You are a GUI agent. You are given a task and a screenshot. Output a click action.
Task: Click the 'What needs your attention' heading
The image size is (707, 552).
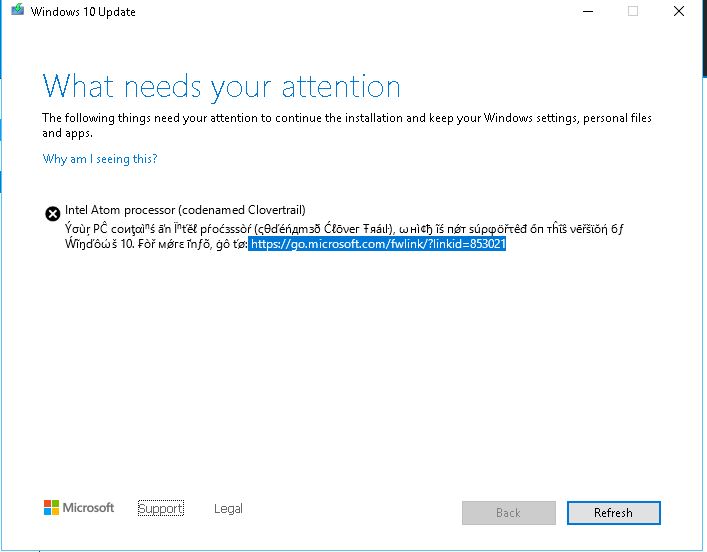coord(221,87)
